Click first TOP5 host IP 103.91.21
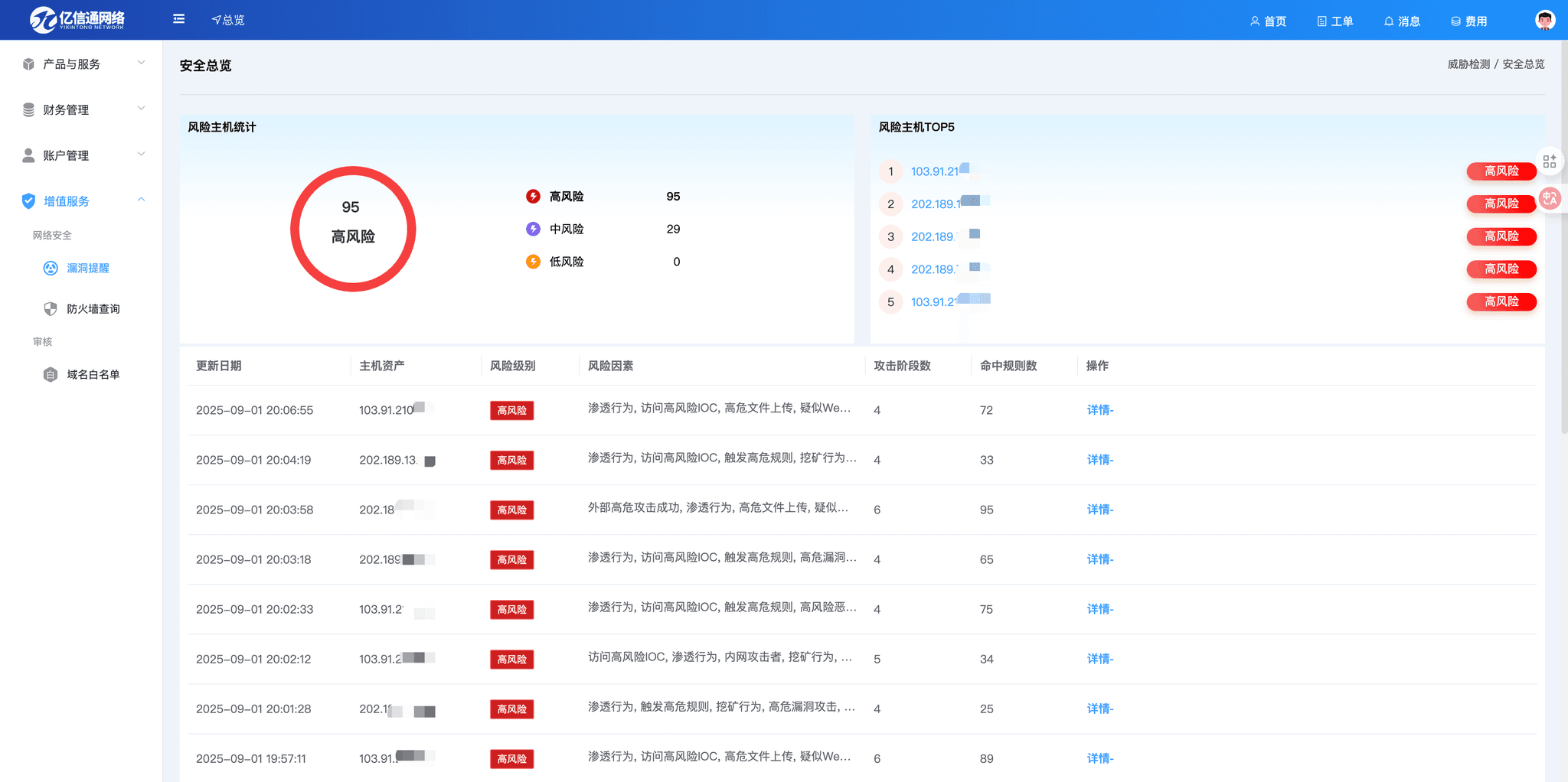1568x782 pixels. coord(934,171)
